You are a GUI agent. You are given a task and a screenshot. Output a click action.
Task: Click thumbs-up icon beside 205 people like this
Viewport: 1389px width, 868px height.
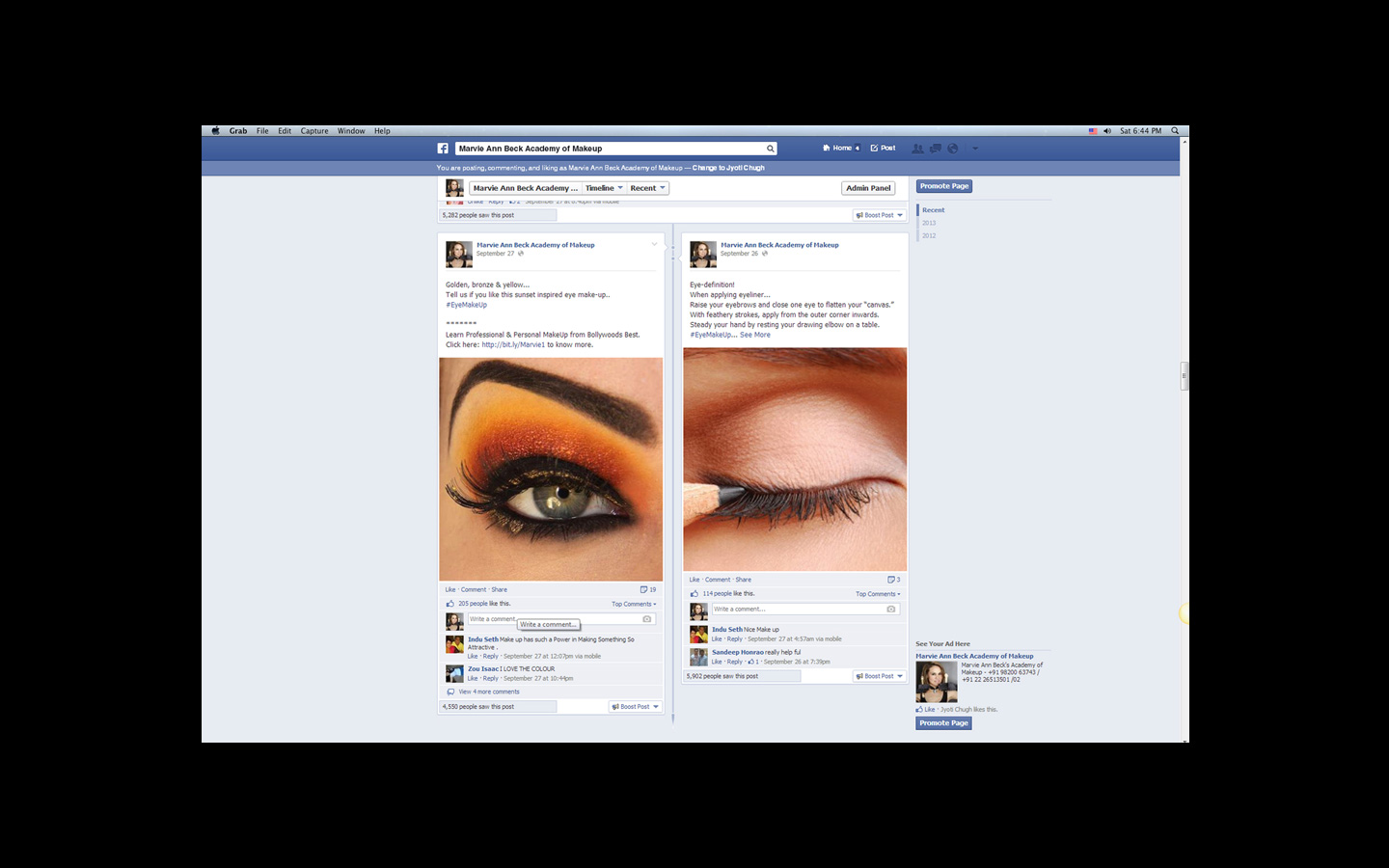point(450,604)
